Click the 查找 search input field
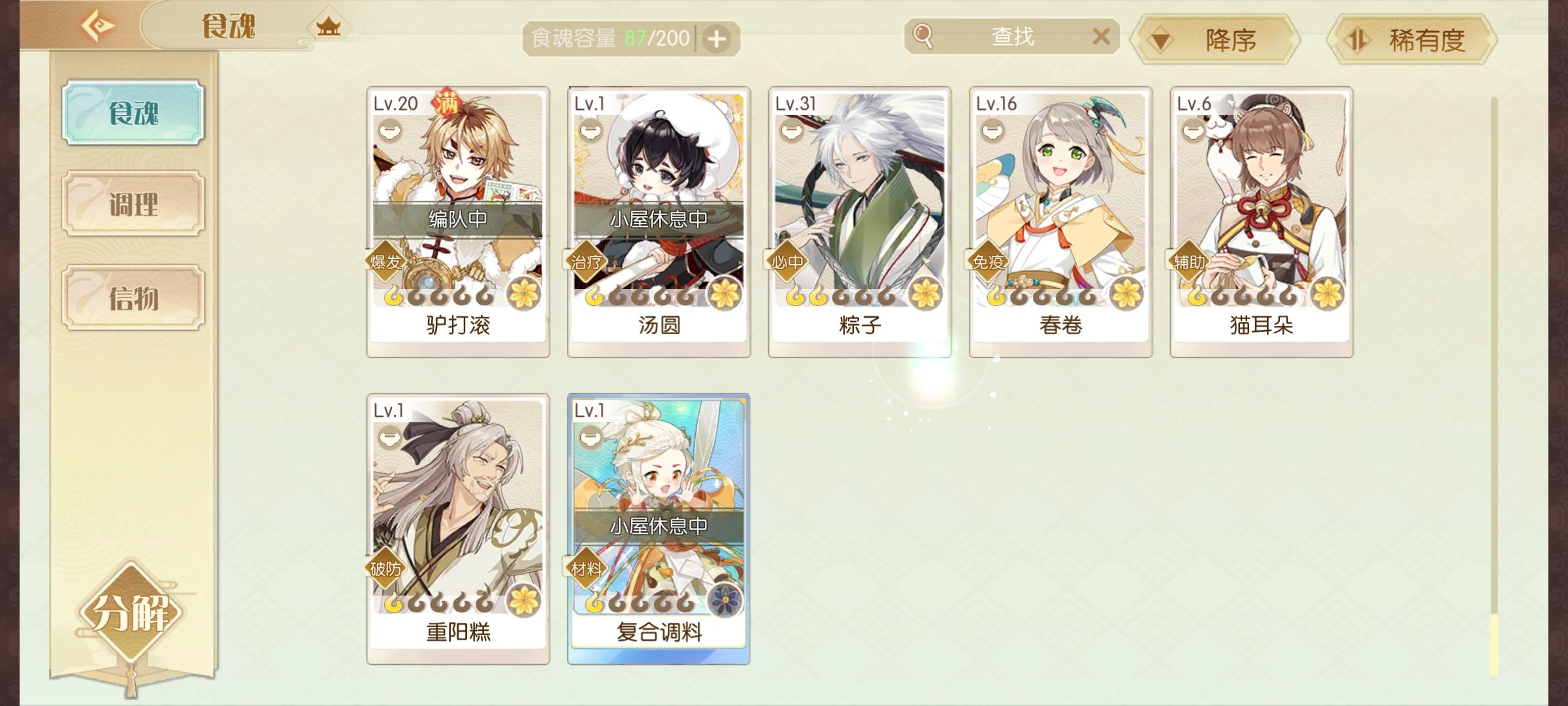Screen dimensions: 1568x706 tap(1013, 37)
